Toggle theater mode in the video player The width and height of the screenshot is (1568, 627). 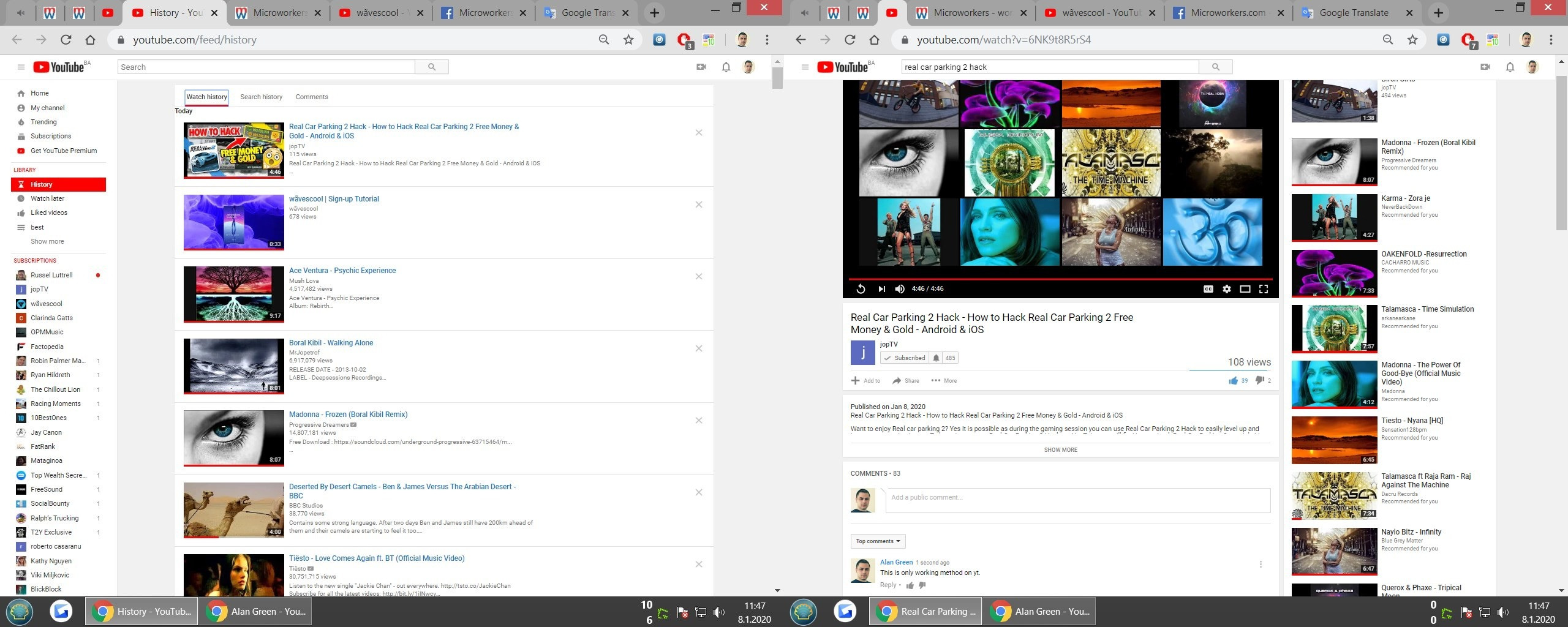pyautogui.click(x=1245, y=289)
